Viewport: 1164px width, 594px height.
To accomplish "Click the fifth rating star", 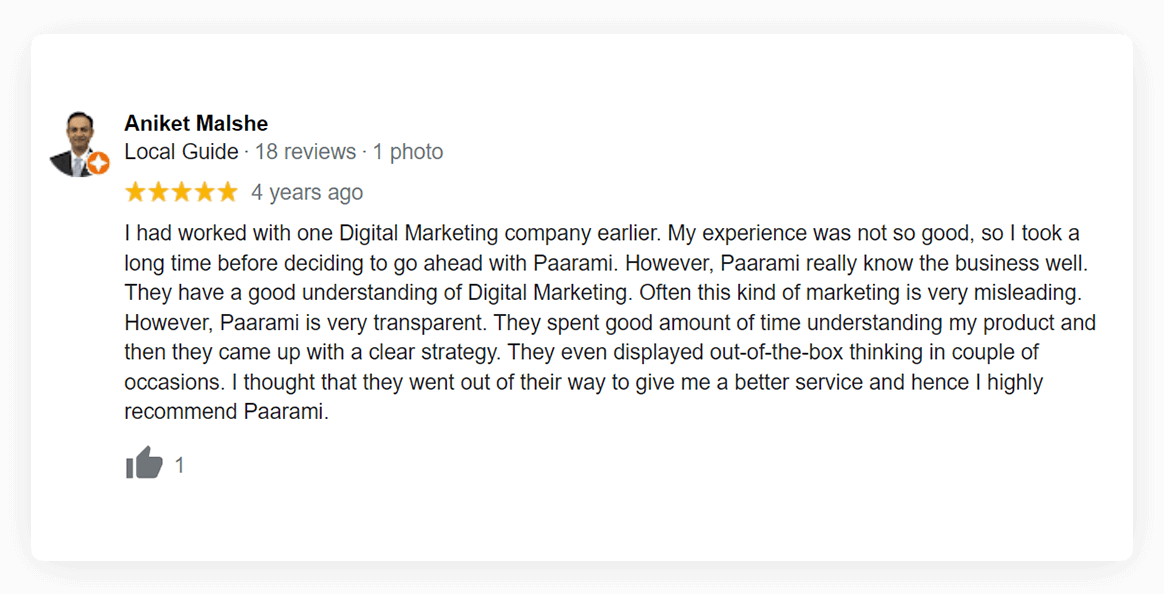I will 227,192.
